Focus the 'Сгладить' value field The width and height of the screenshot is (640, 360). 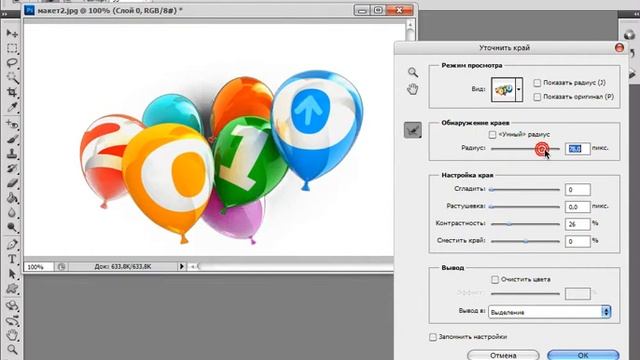(x=578, y=189)
